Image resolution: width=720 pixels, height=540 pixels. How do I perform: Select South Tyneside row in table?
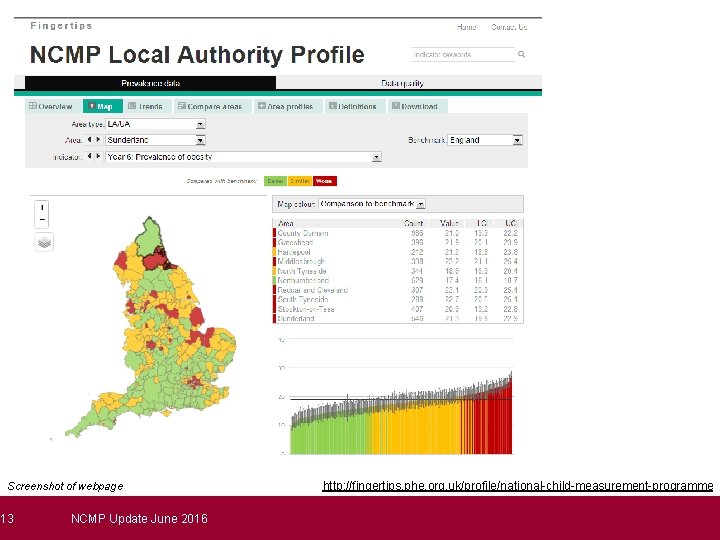[398, 299]
